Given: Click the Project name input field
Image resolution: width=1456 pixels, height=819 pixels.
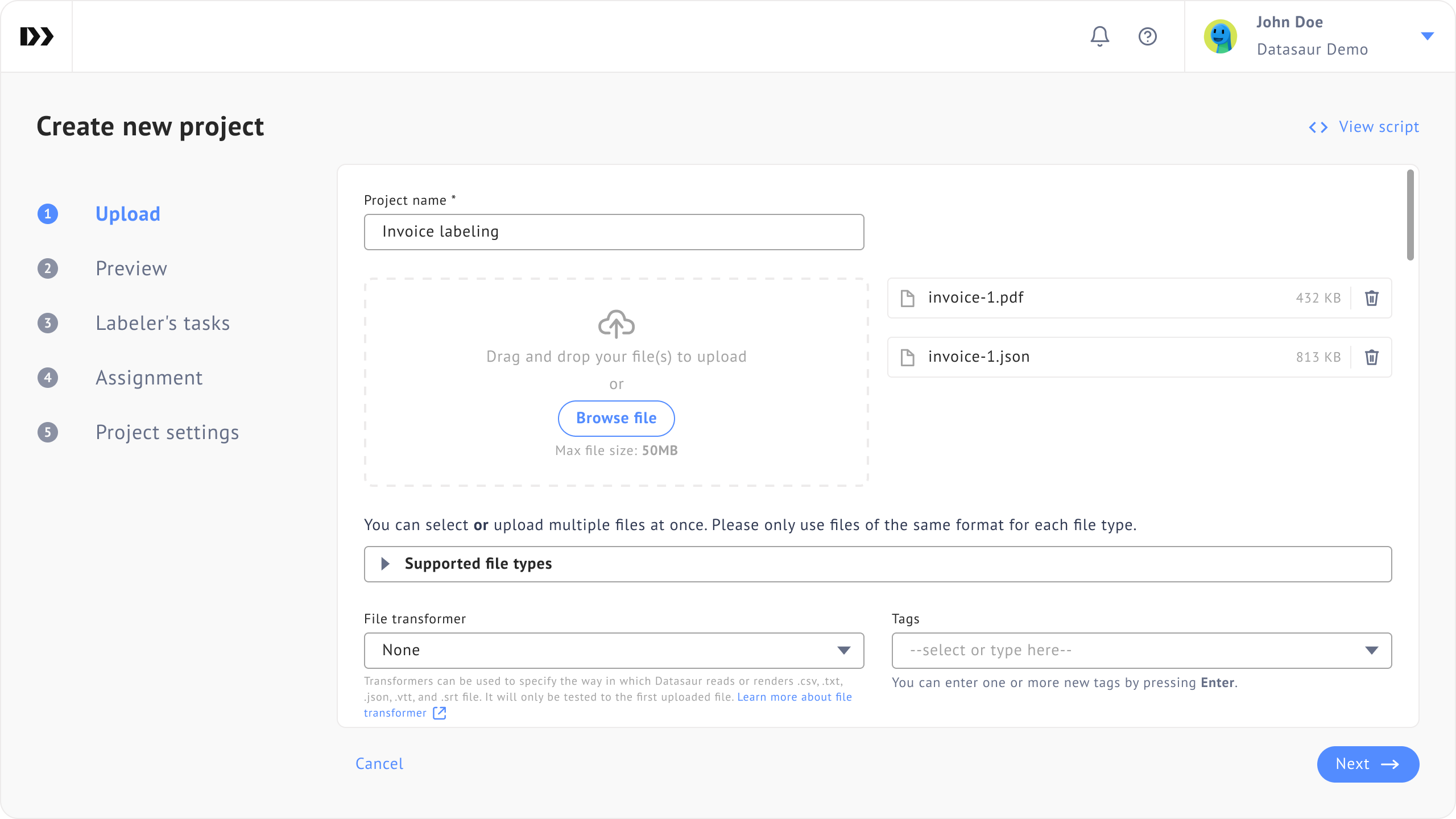Looking at the screenshot, I should click(x=614, y=231).
